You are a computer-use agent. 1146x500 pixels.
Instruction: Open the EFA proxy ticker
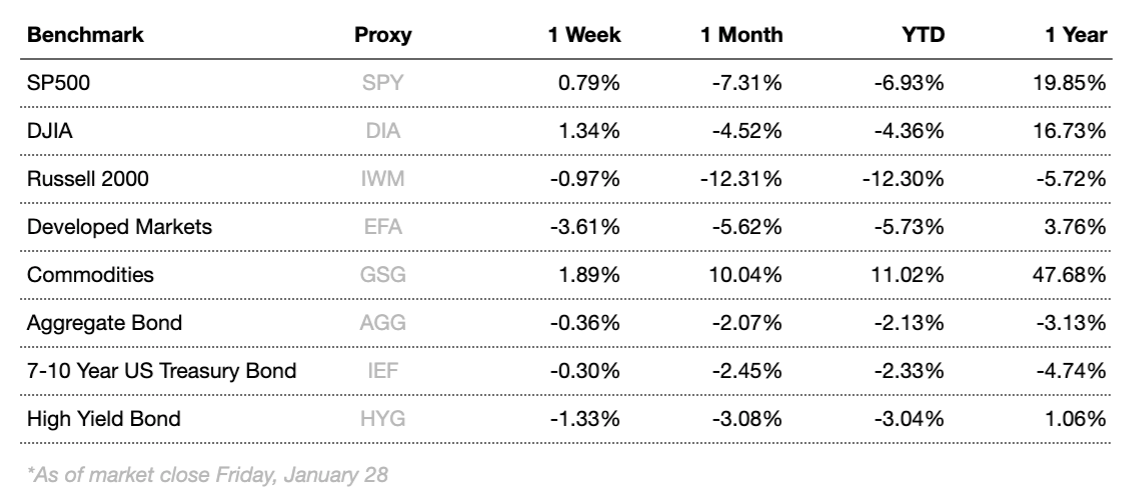click(x=383, y=226)
